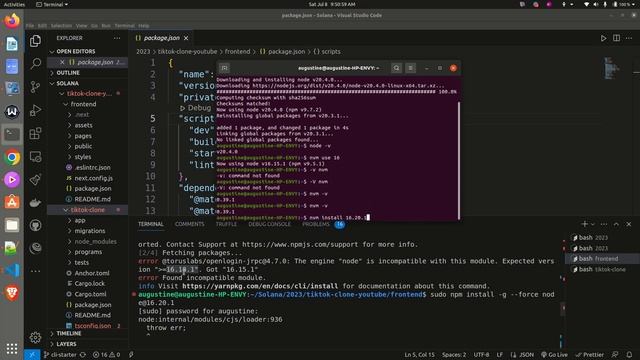This screenshot has width=640, height=360.
Task: Expand the programs folder
Action: (x=88, y=252)
